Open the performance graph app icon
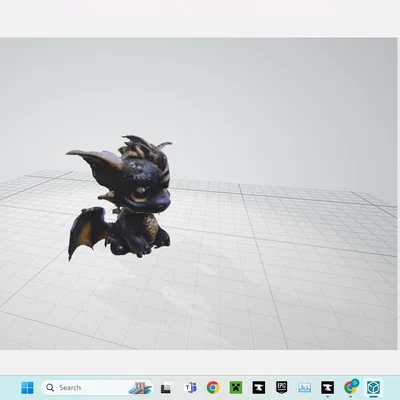Screen dimensions: 400x400 304,388
